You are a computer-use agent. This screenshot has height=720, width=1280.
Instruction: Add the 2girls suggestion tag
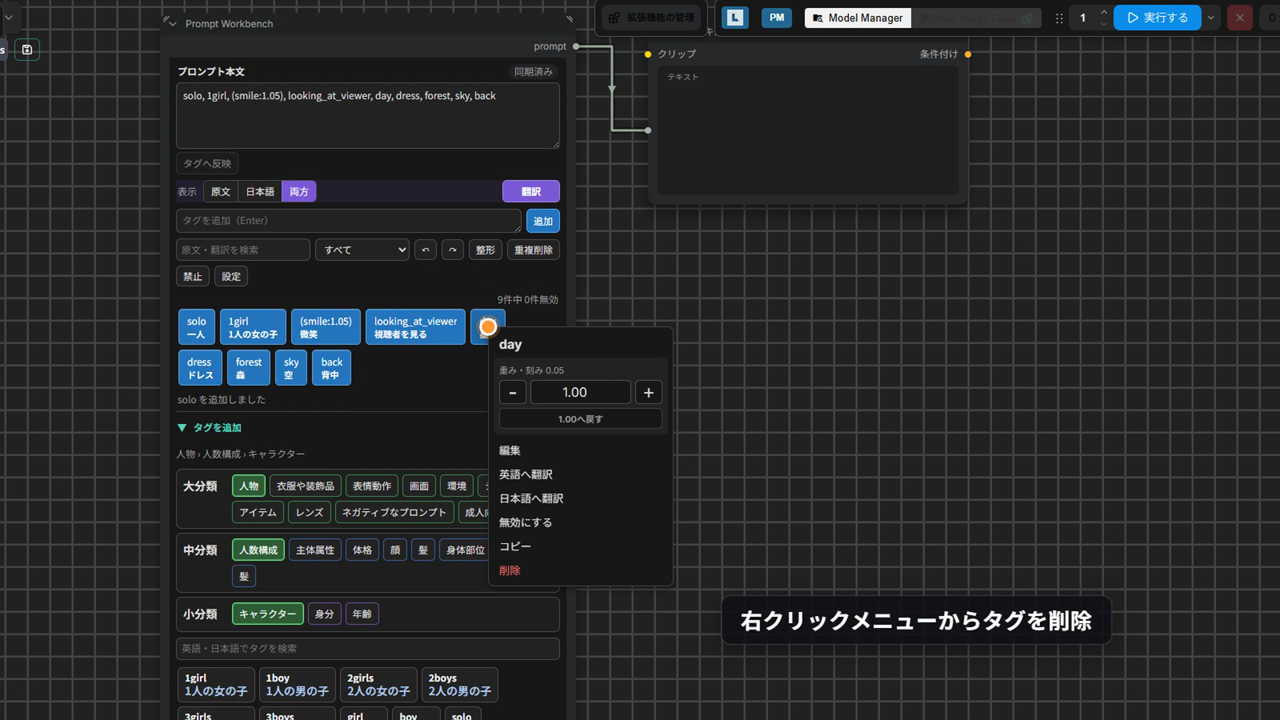[378, 685]
